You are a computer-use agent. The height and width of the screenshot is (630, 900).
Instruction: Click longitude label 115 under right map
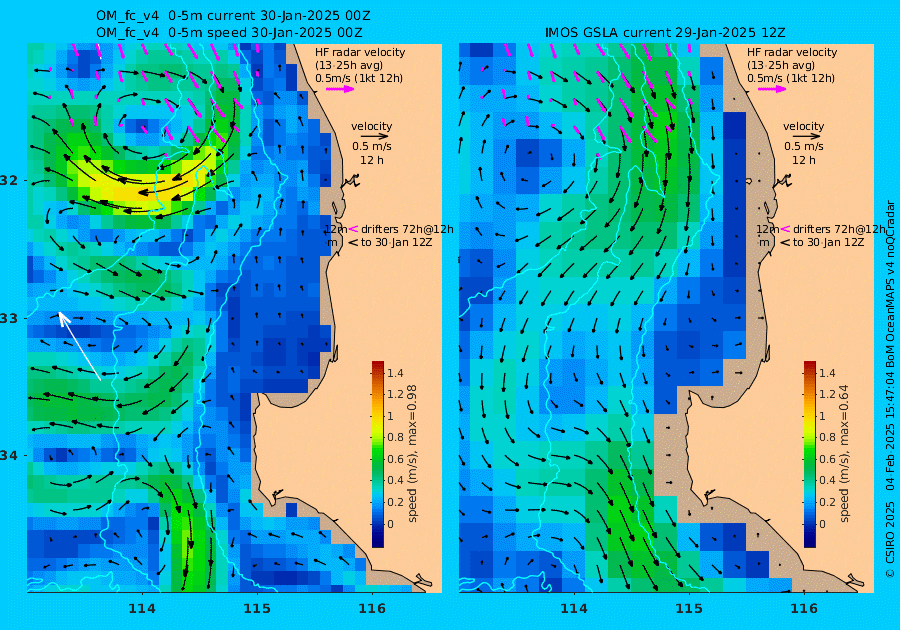click(688, 608)
